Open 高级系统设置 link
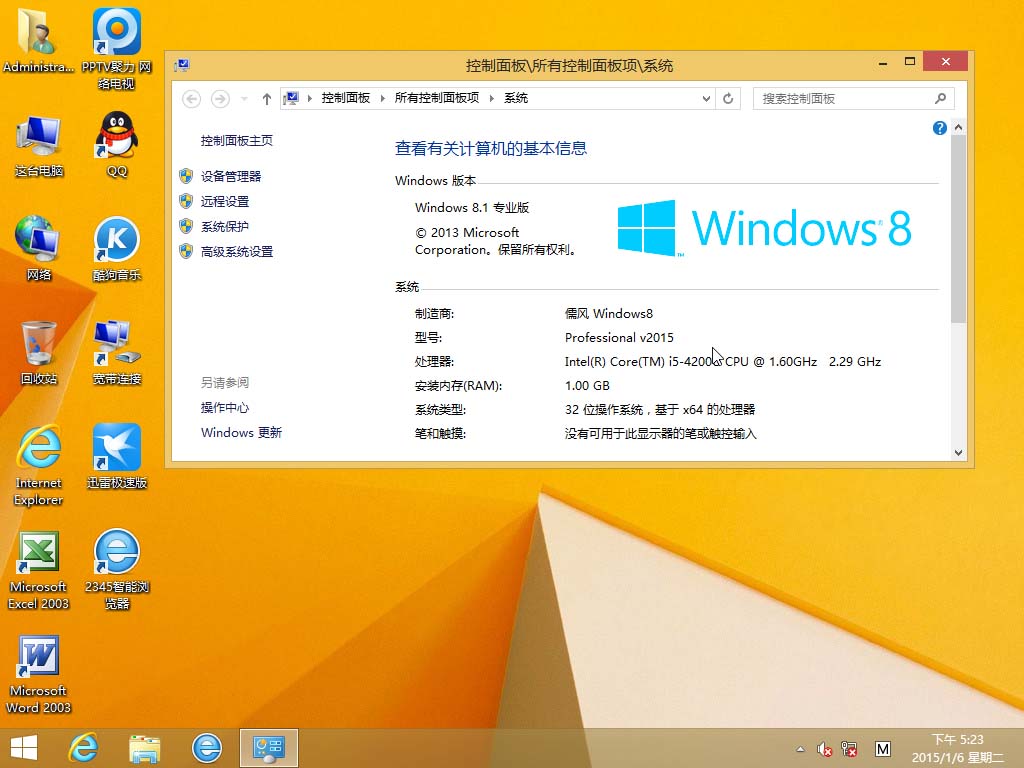 (x=236, y=251)
